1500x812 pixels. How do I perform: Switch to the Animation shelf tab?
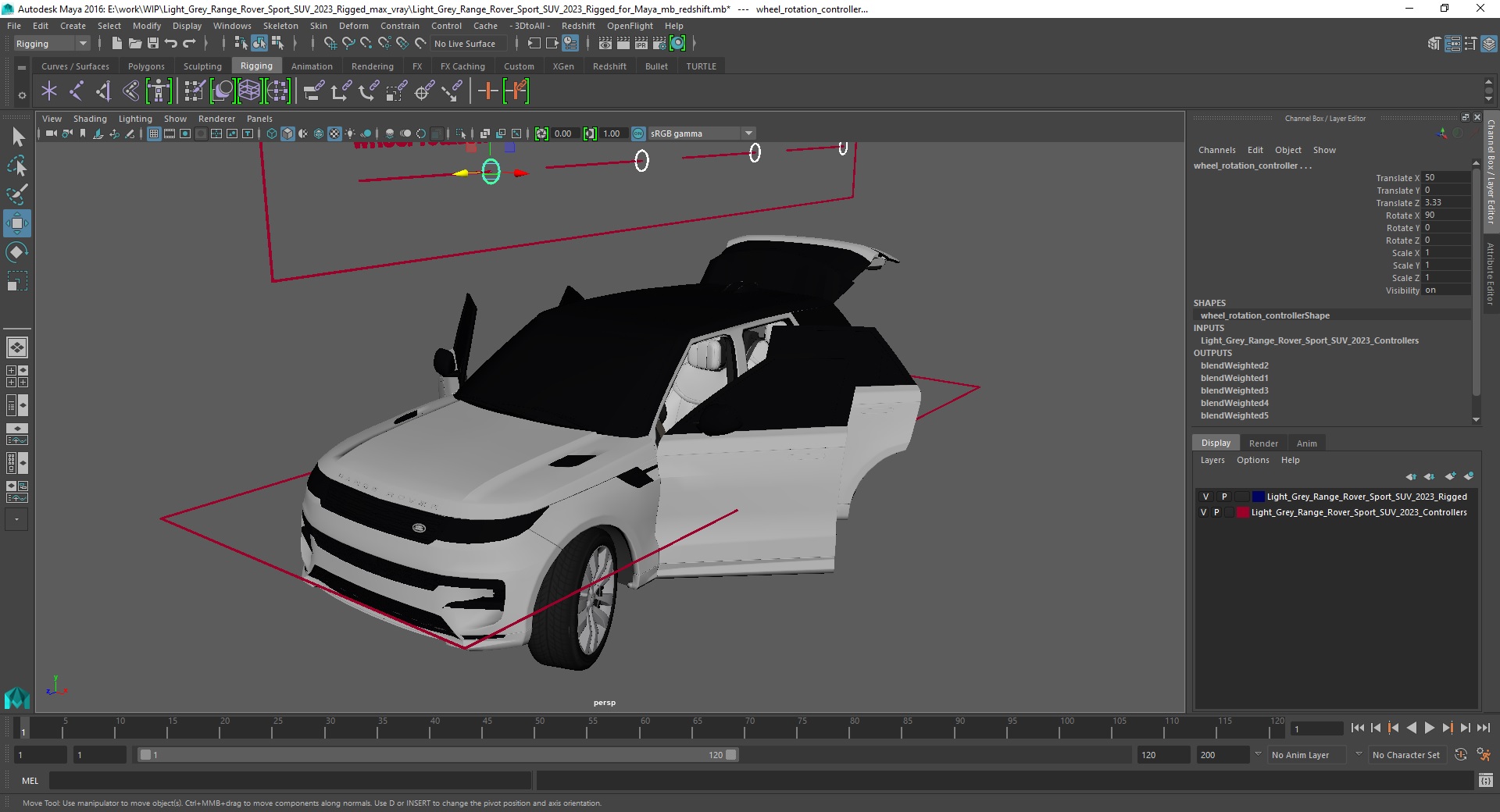point(312,66)
